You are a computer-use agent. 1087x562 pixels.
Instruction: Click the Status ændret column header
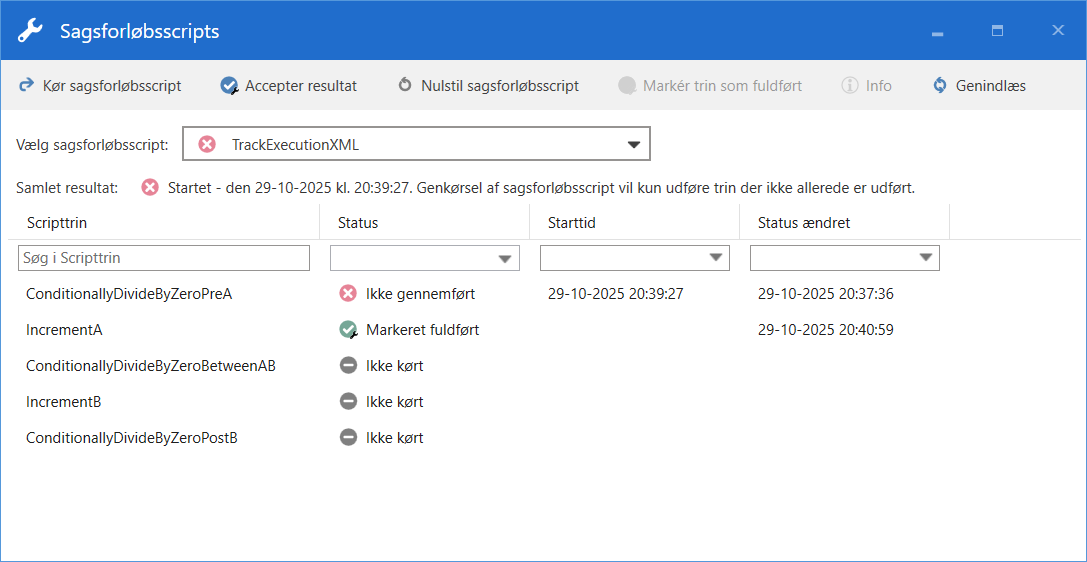(804, 223)
